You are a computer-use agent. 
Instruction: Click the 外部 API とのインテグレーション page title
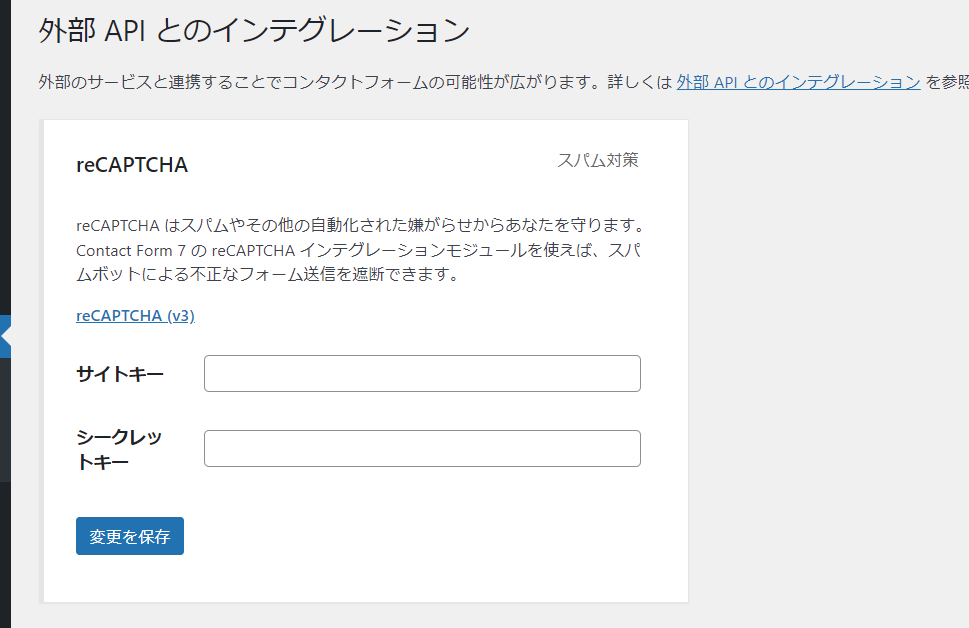point(254,31)
